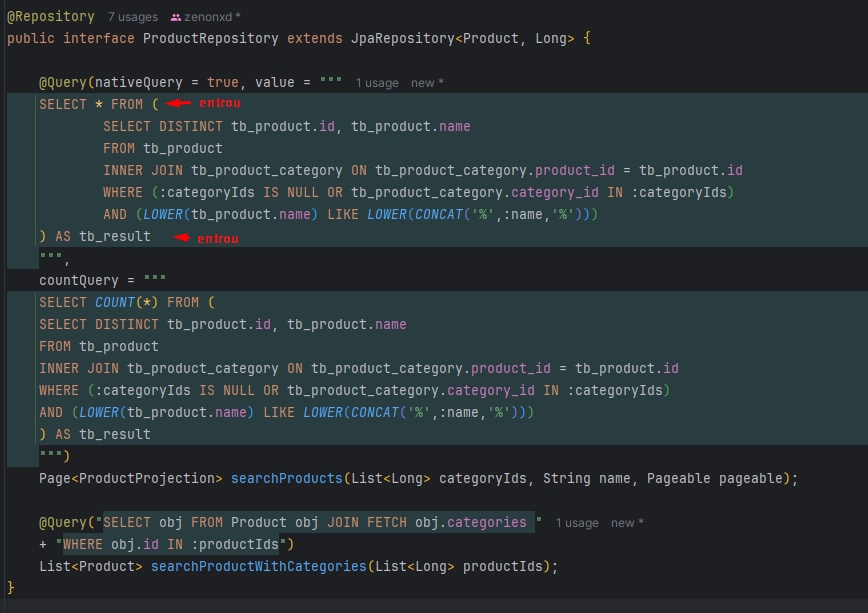868x613 pixels.
Task: Click the true value after nativeQuery
Action: (x=222, y=82)
